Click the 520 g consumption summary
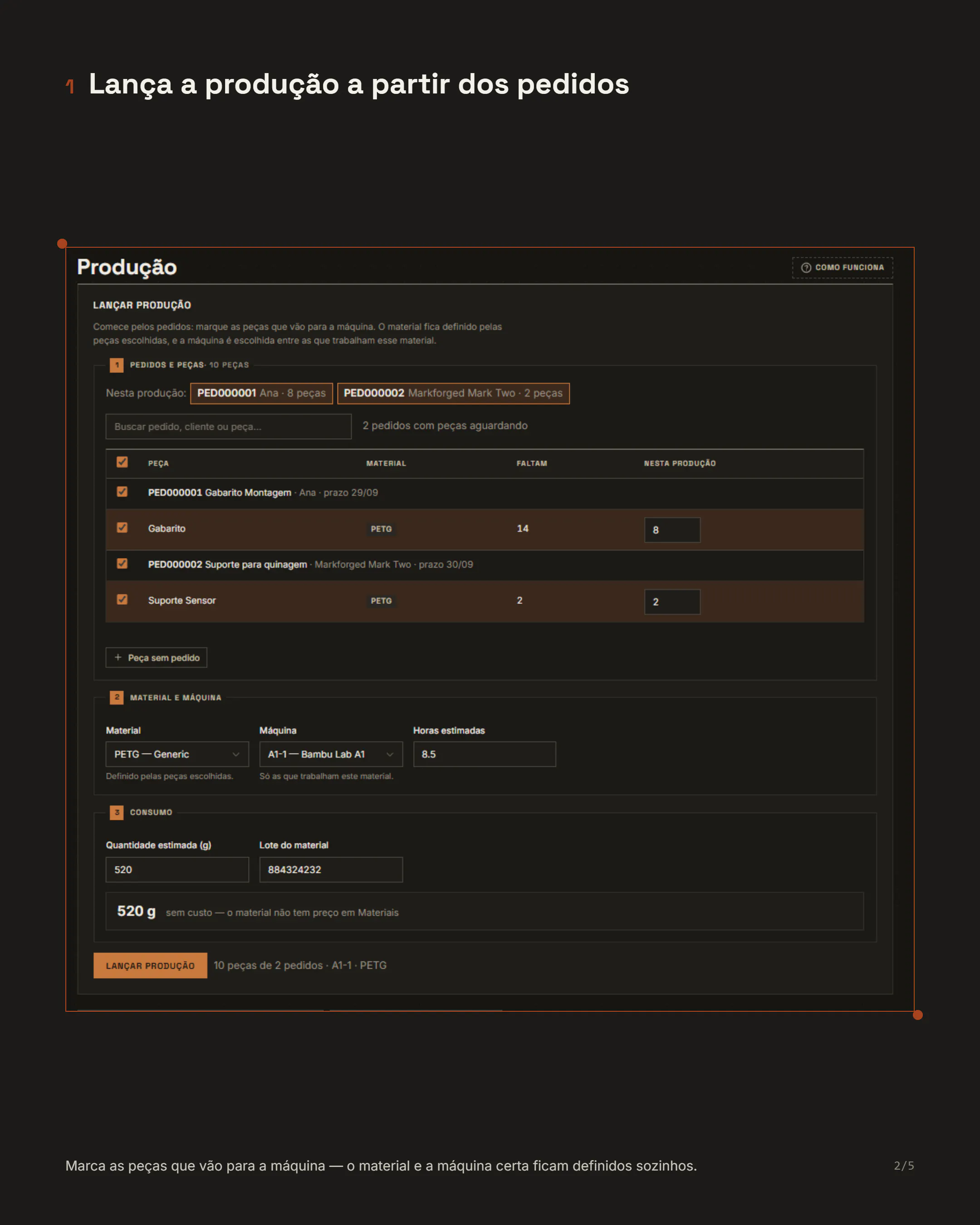Image resolution: width=980 pixels, height=1225 pixels. [x=485, y=911]
